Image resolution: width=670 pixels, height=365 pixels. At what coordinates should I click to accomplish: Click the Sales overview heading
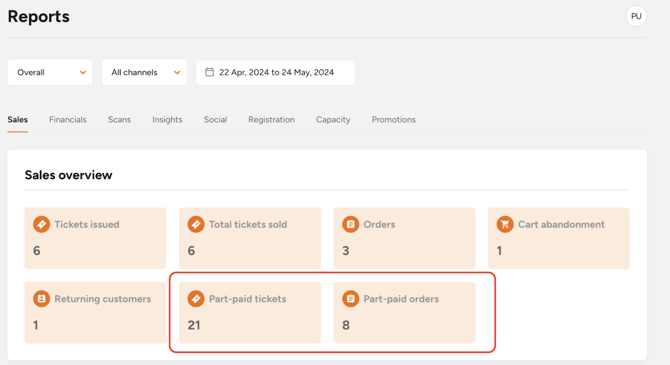click(x=68, y=175)
